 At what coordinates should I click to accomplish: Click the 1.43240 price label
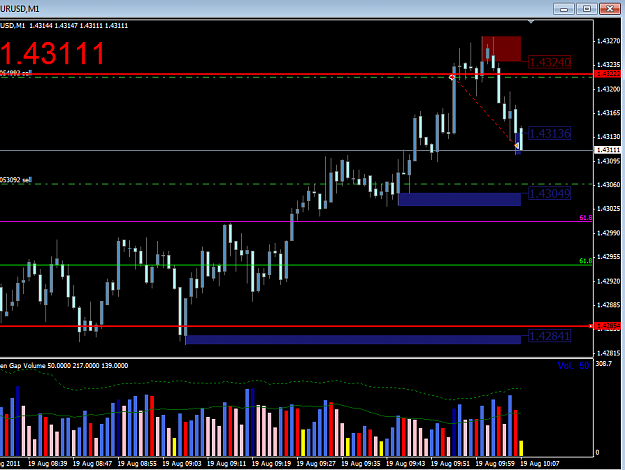[550, 62]
